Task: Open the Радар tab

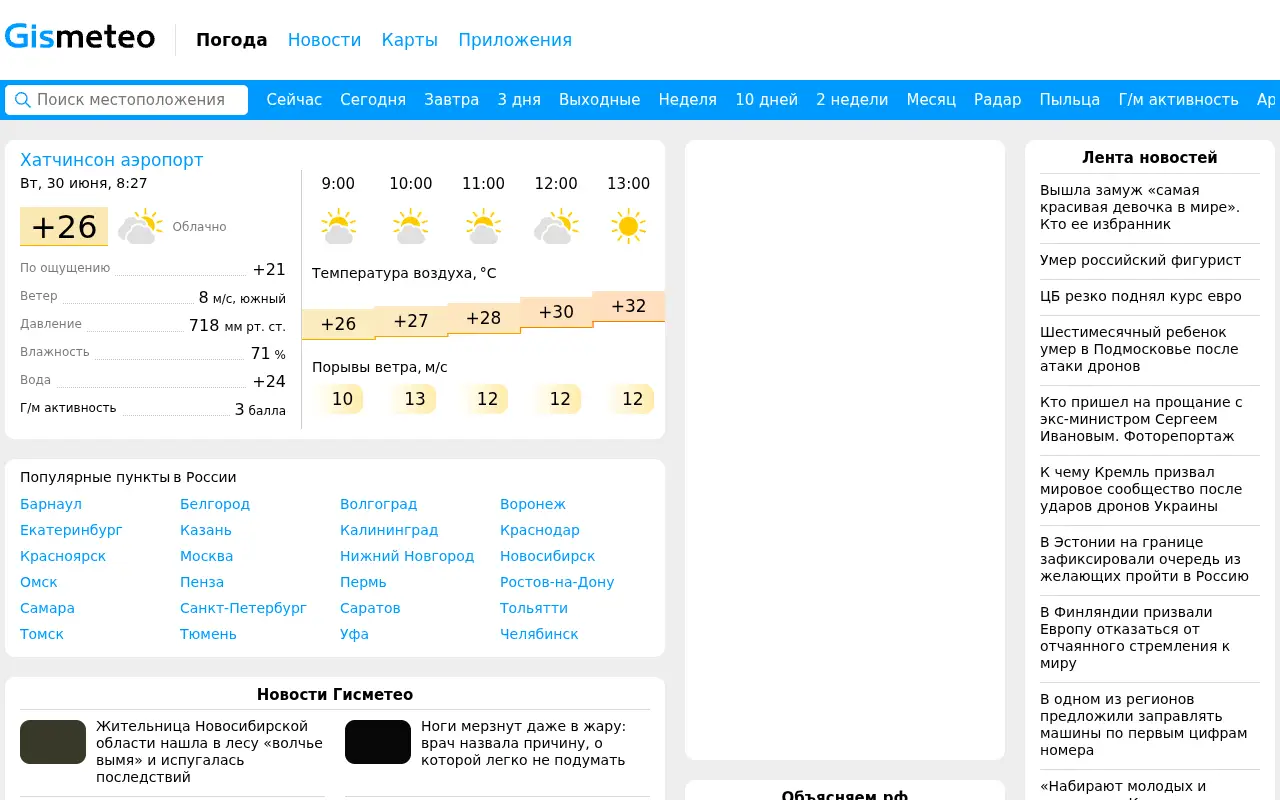Action: click(998, 100)
